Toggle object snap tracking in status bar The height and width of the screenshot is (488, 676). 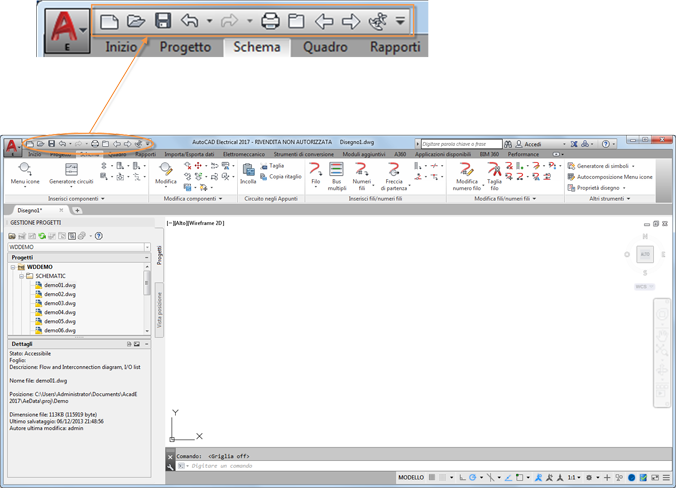(508, 477)
